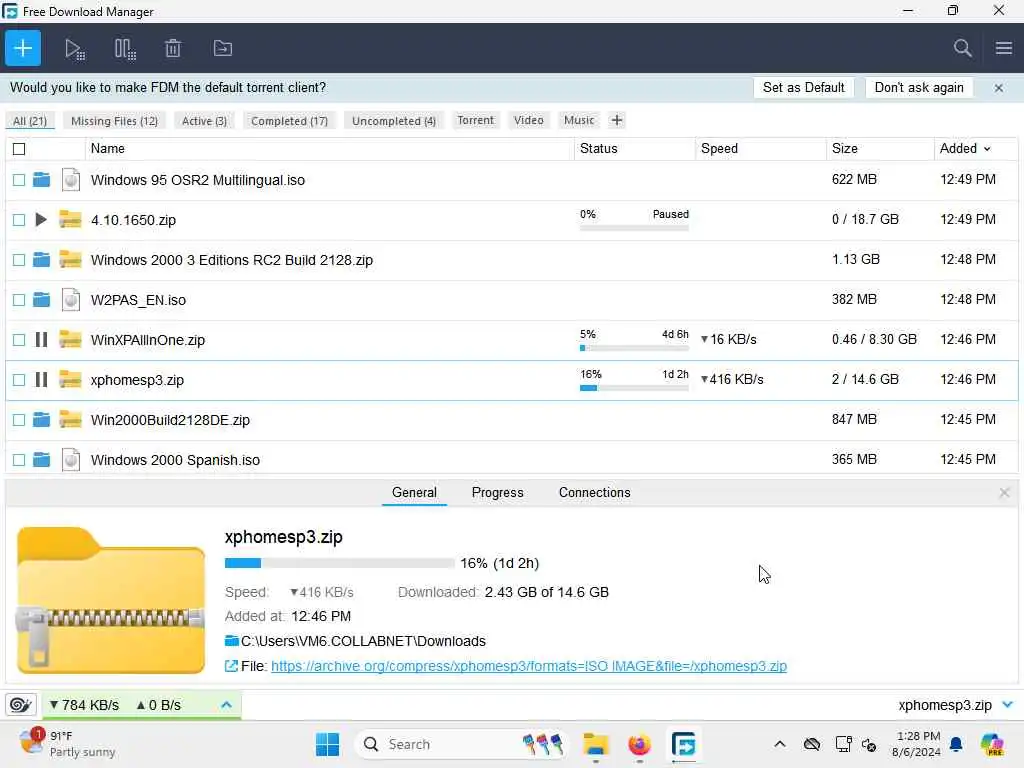Open the Windows Start button
This screenshot has height=768, width=1024.
click(x=327, y=744)
